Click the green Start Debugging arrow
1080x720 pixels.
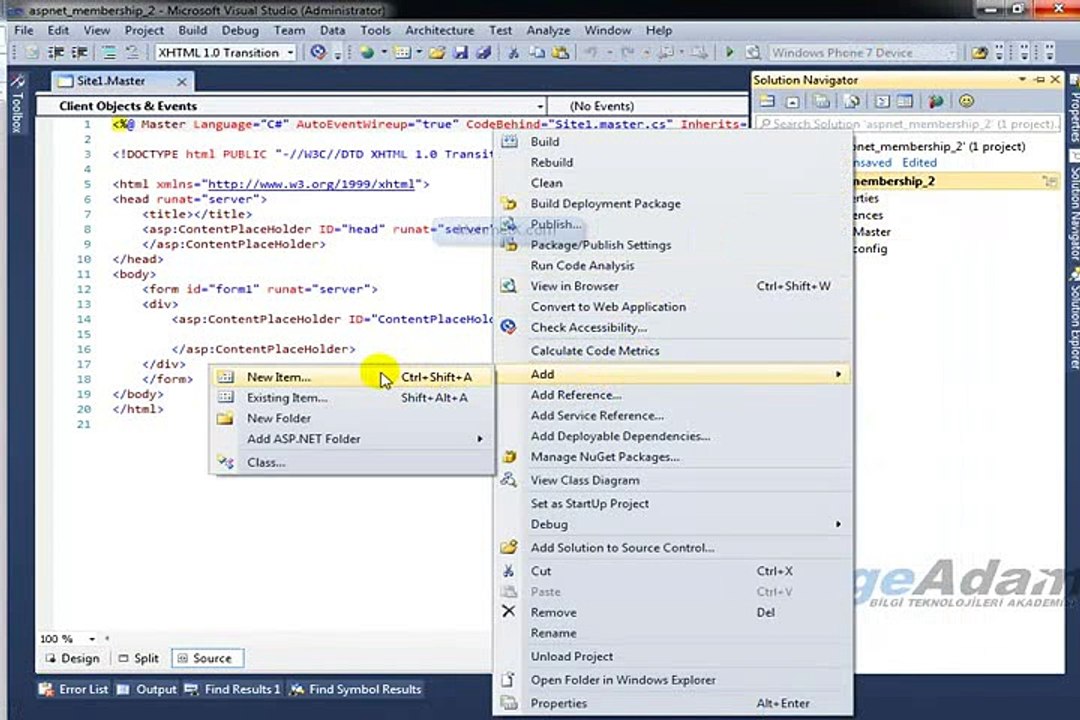pyautogui.click(x=729, y=52)
